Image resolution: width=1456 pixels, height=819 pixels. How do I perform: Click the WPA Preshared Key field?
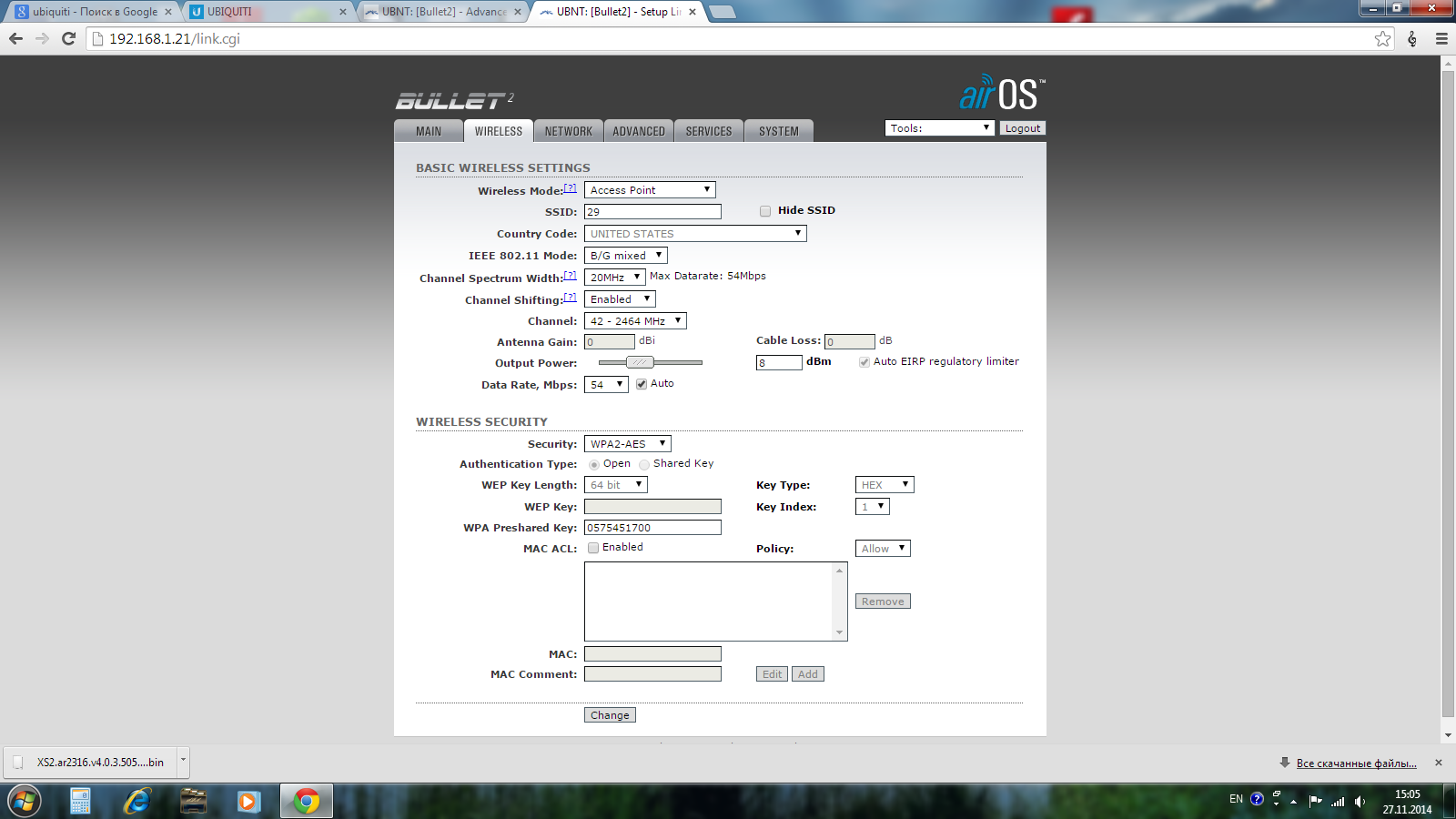[x=652, y=528]
